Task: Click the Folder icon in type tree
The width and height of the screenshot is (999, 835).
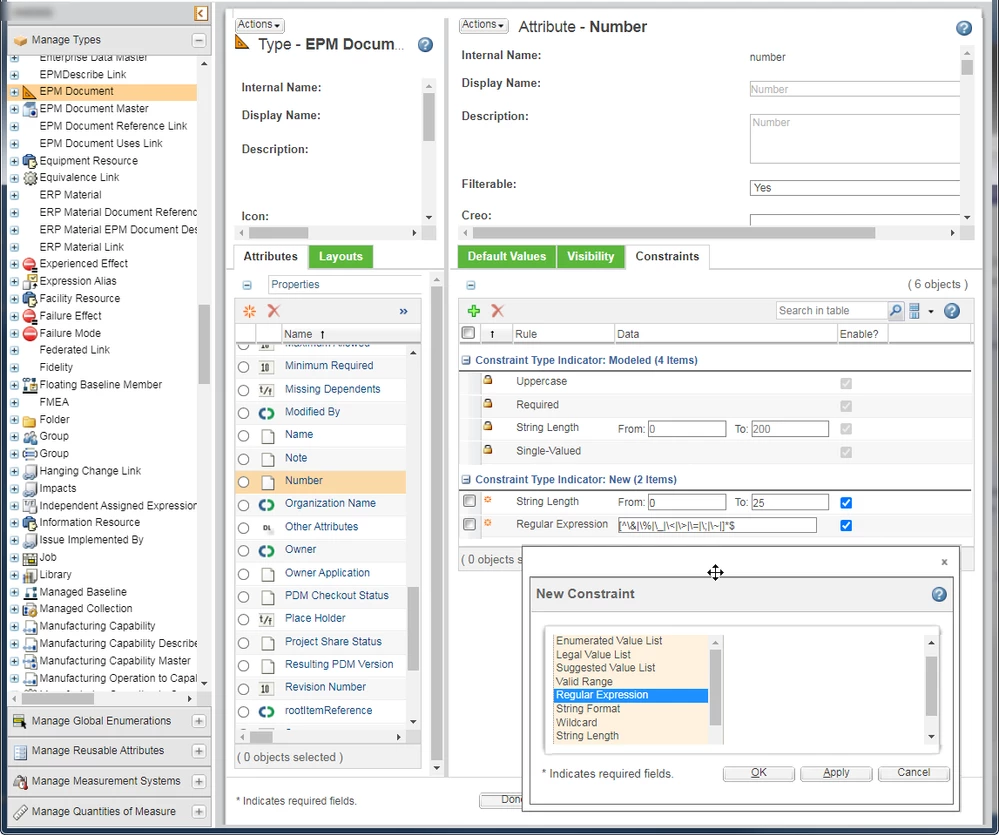Action: click(29, 420)
